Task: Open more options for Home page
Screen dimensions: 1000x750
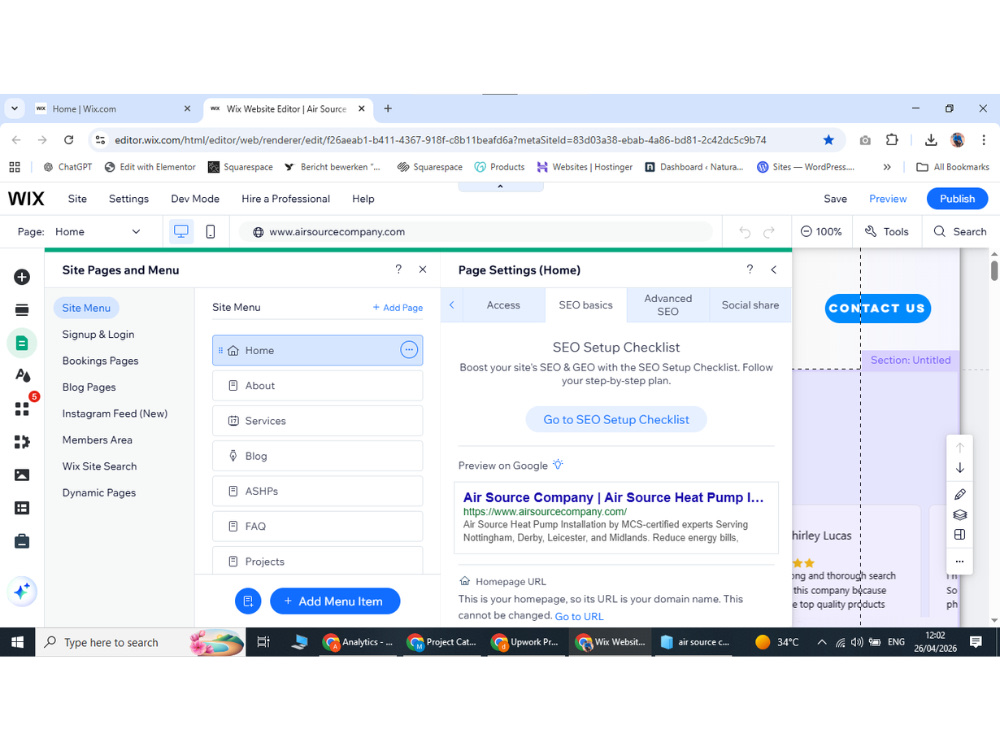Action: pos(409,349)
